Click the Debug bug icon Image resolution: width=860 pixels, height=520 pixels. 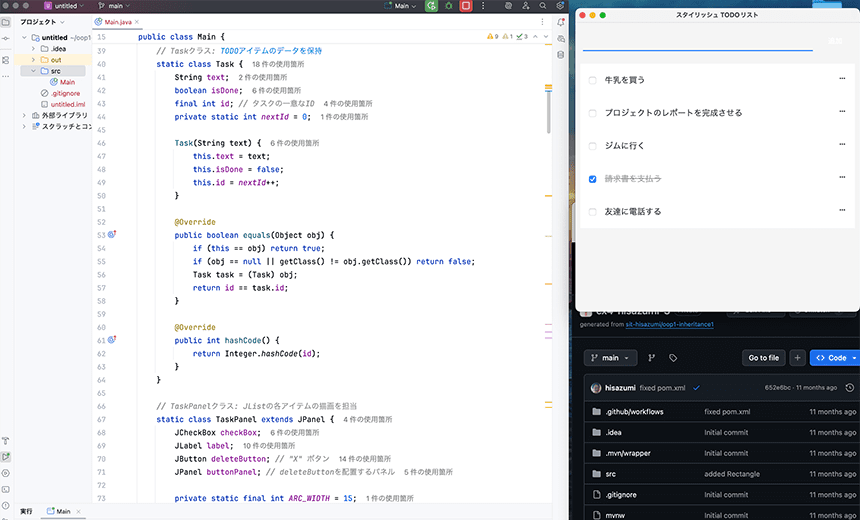point(448,6)
